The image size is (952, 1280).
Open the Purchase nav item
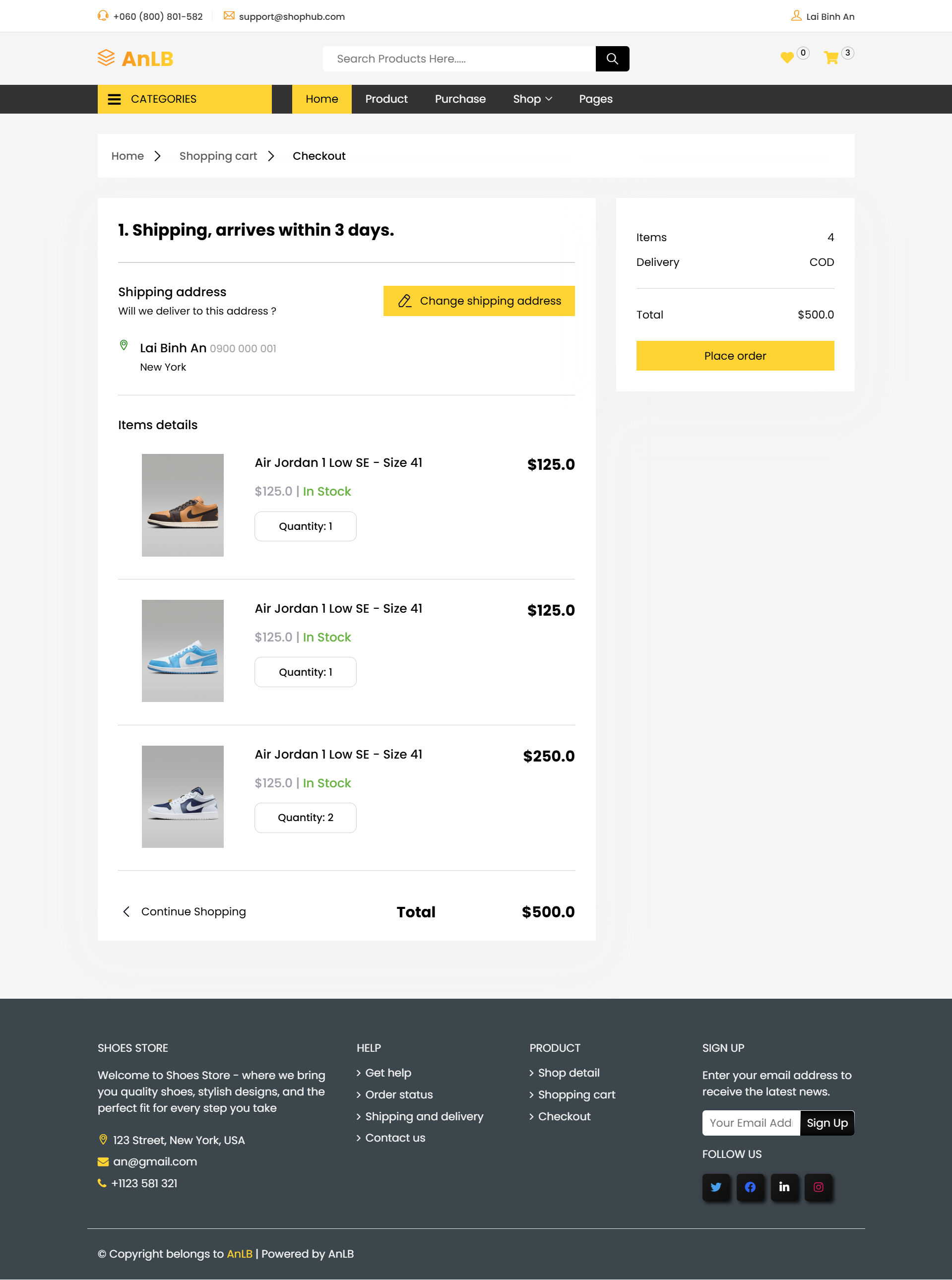(x=460, y=99)
